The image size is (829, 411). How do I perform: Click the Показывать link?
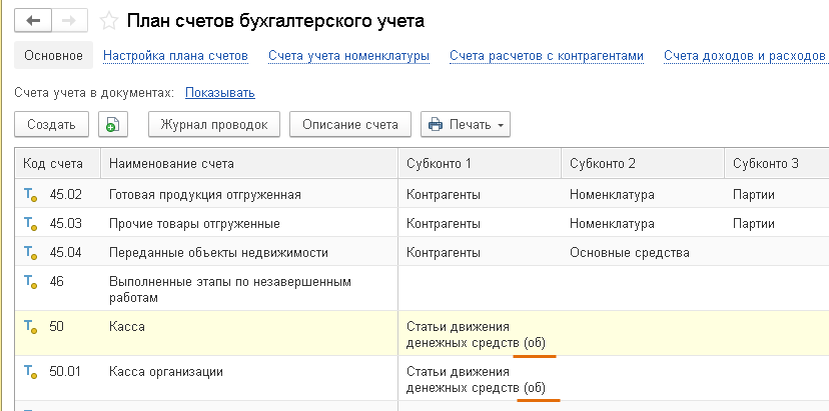pos(220,93)
